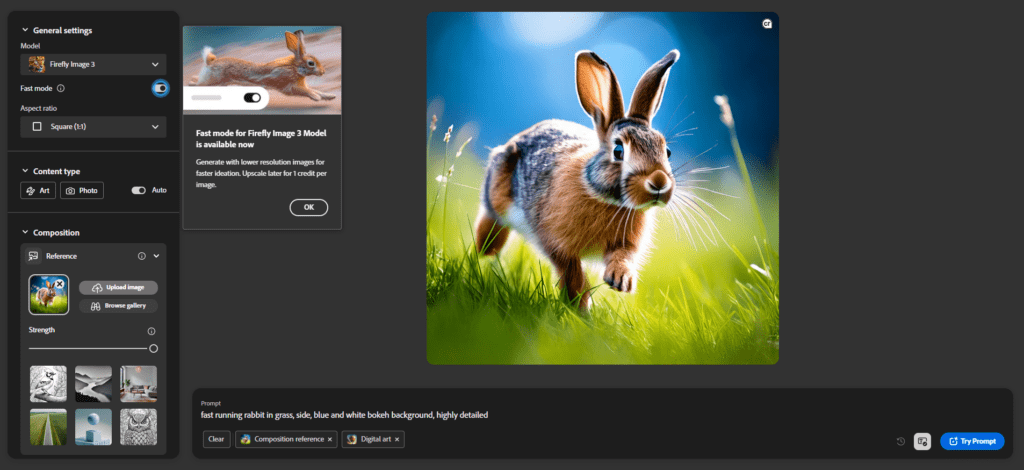Click the Try Prompt button
Screen dimensions: 1024x470
[972, 441]
